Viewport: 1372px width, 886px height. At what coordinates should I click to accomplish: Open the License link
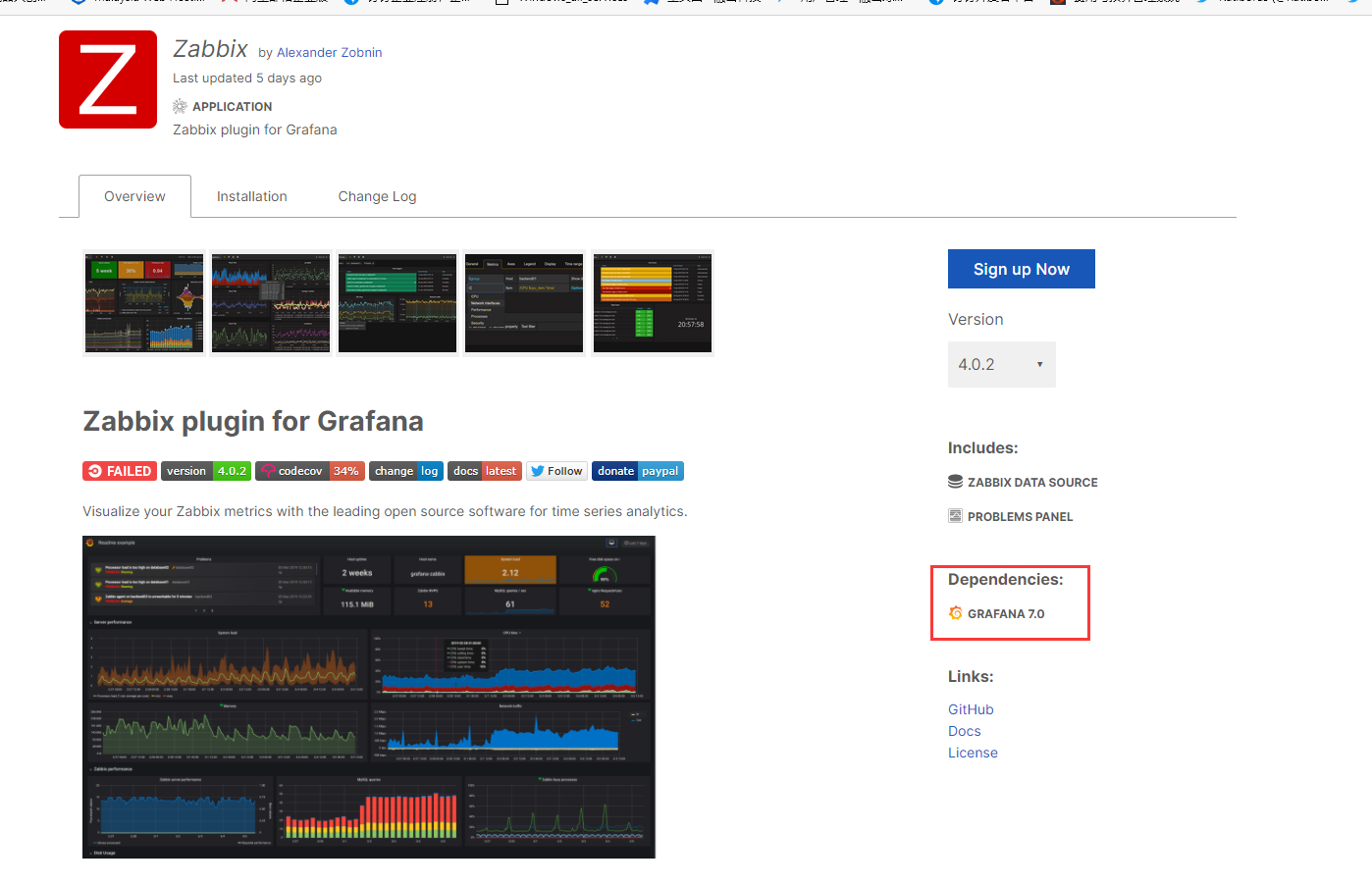coord(973,753)
